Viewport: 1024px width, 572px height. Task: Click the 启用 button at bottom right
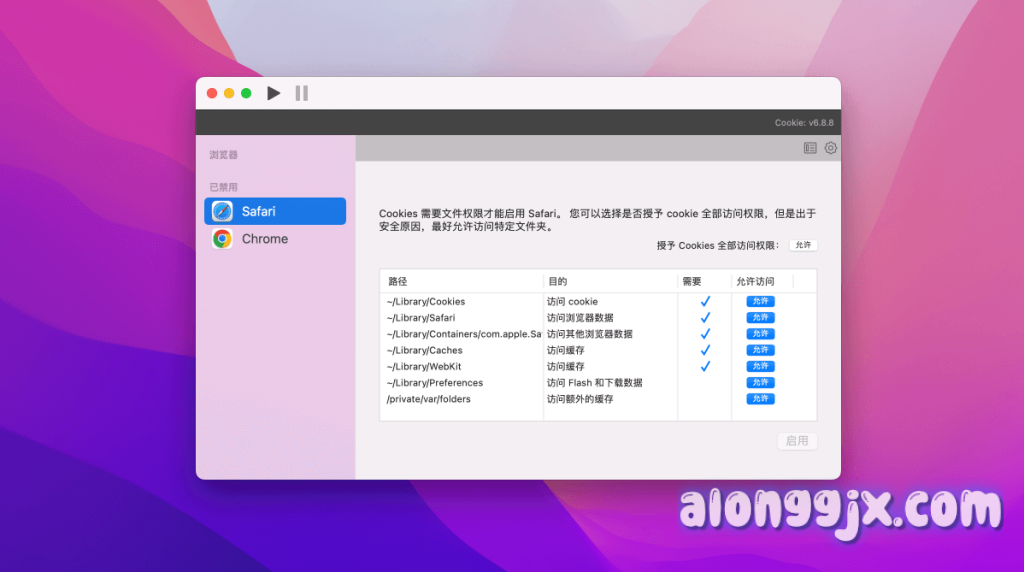[797, 441]
